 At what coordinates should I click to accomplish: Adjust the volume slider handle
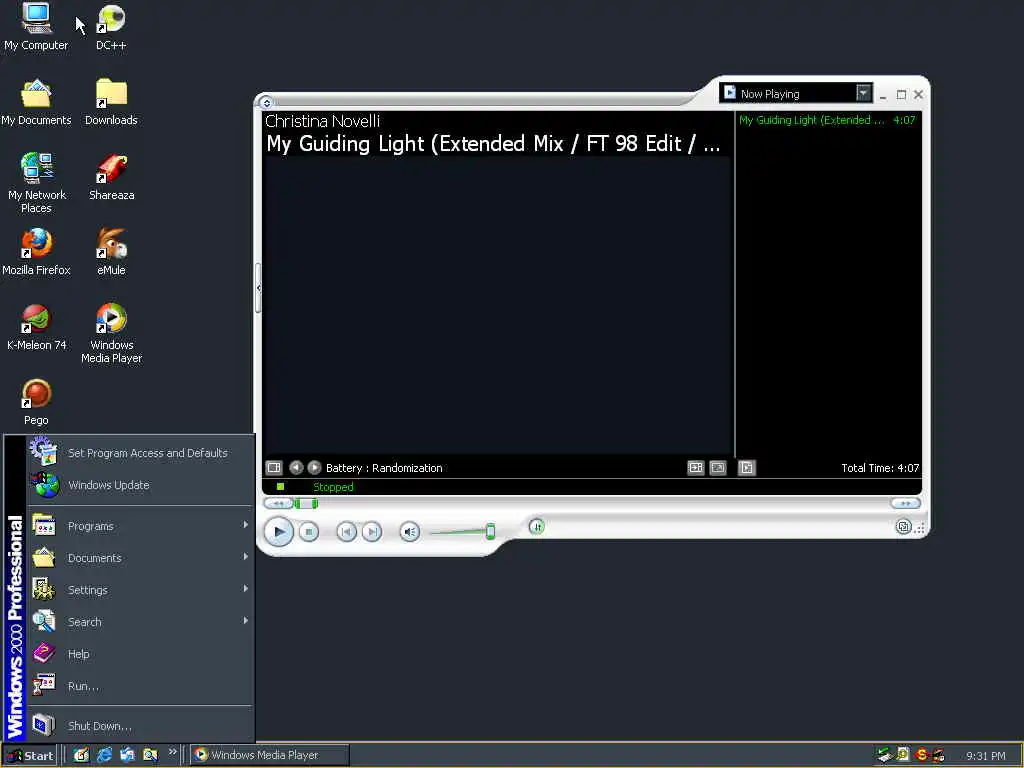(x=490, y=532)
